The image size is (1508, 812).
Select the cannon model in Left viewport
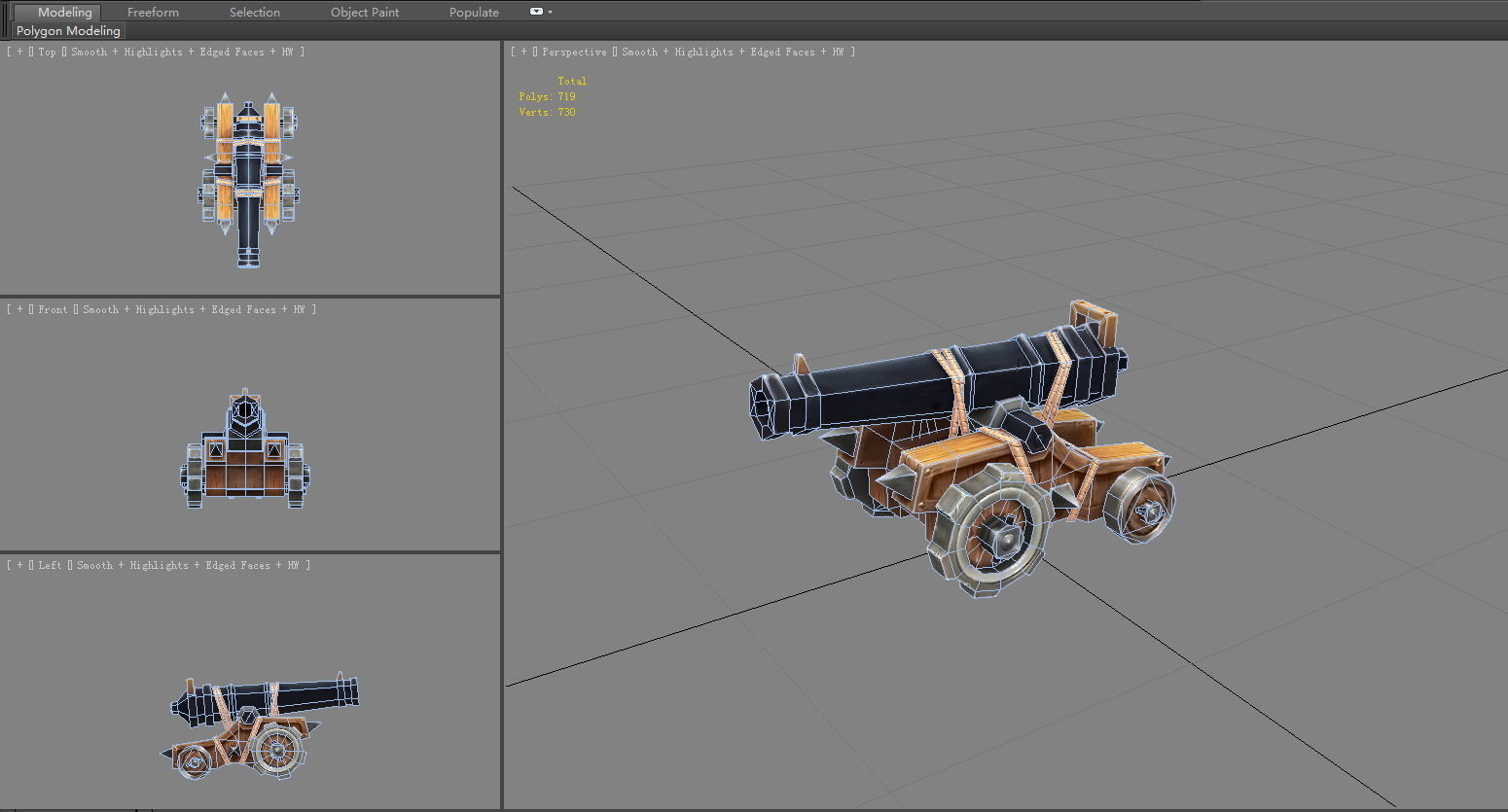coord(260,727)
